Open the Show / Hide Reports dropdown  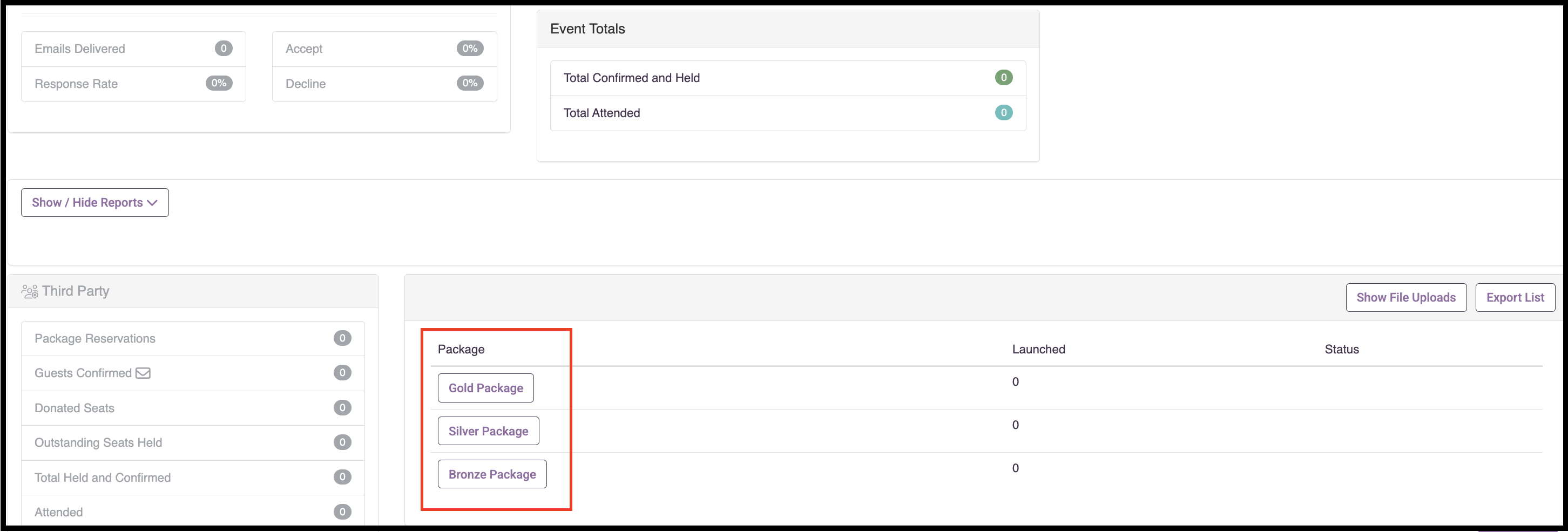(95, 202)
